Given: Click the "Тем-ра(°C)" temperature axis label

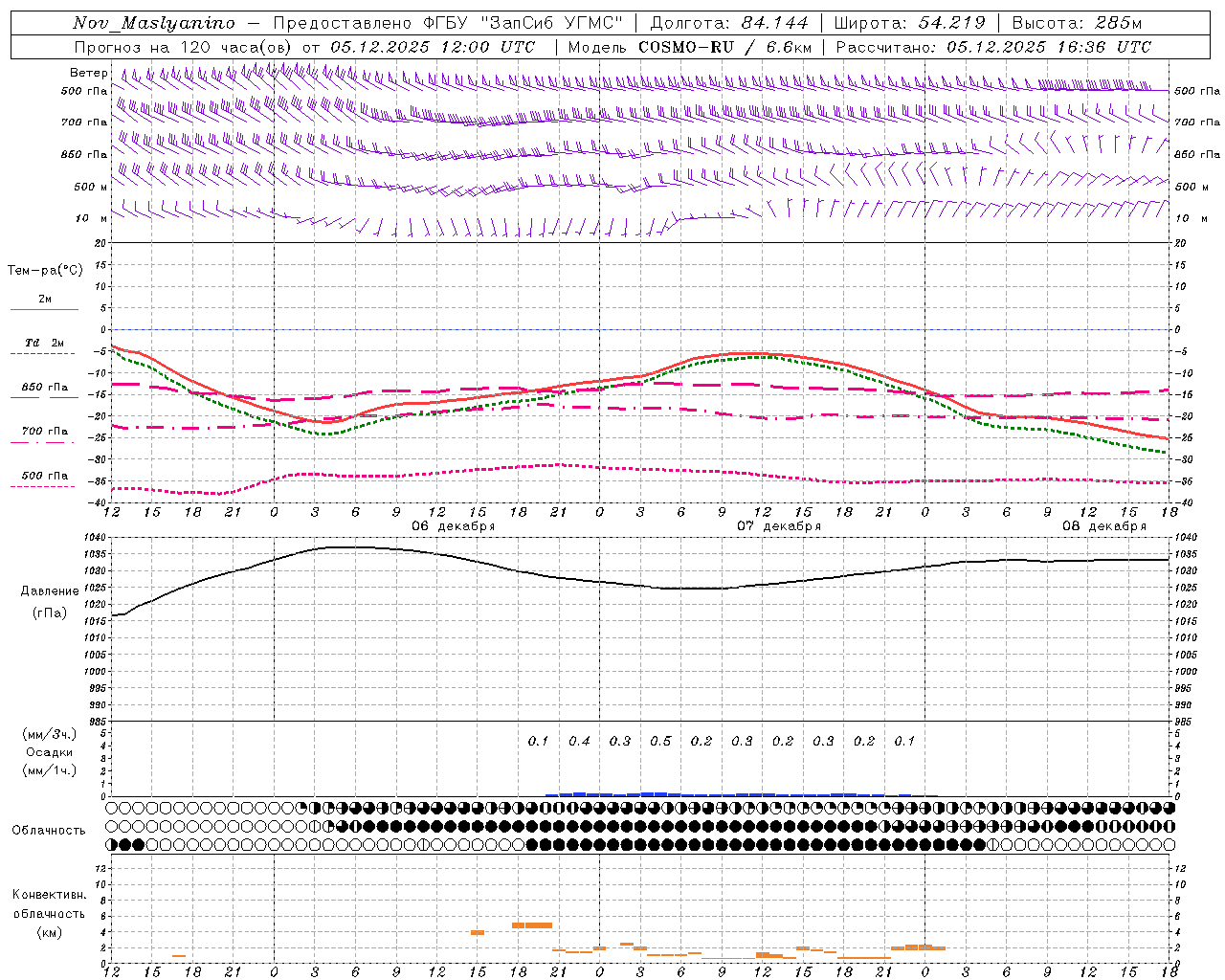Looking at the screenshot, I should (45, 271).
